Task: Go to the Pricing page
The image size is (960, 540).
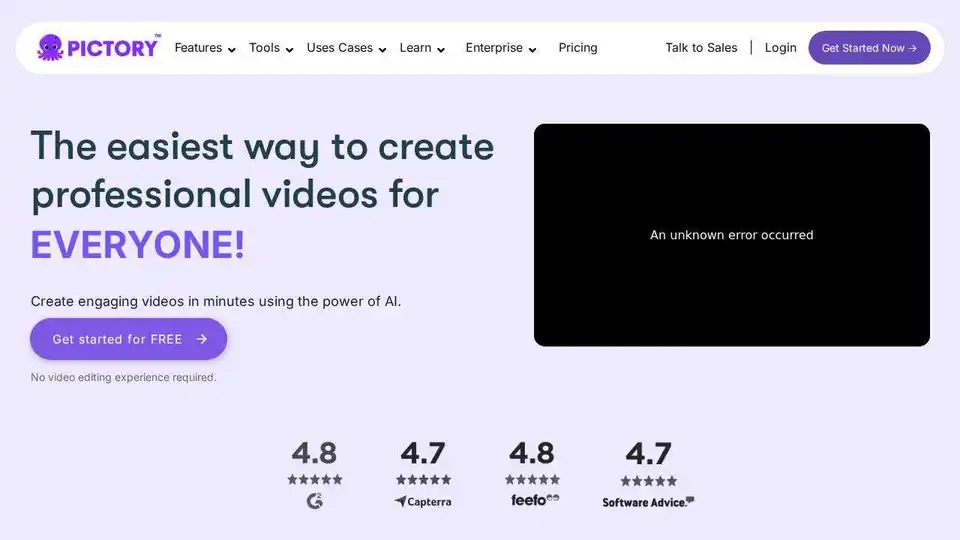Action: point(578,48)
